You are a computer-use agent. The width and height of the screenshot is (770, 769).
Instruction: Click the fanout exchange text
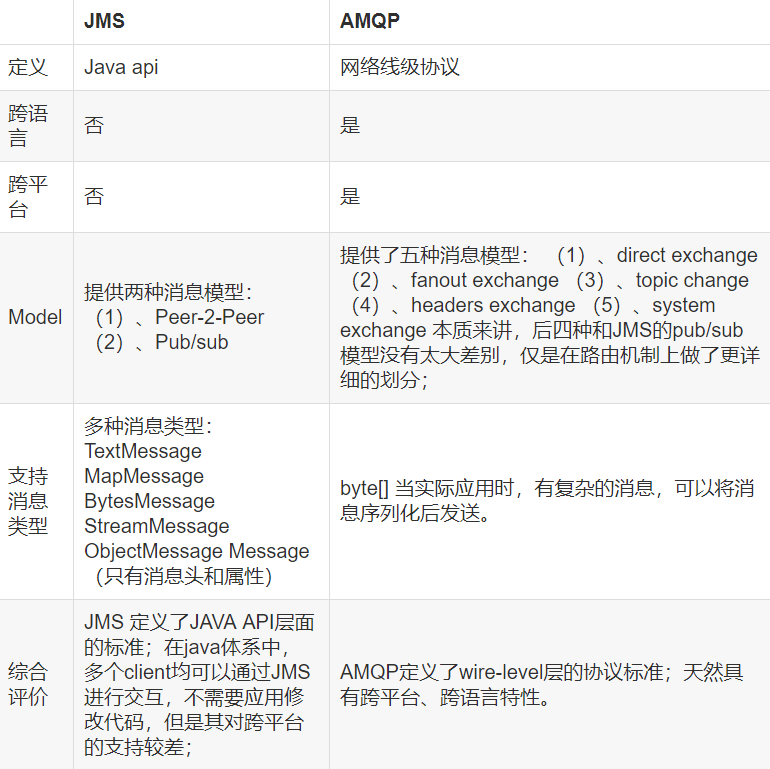coord(485,280)
